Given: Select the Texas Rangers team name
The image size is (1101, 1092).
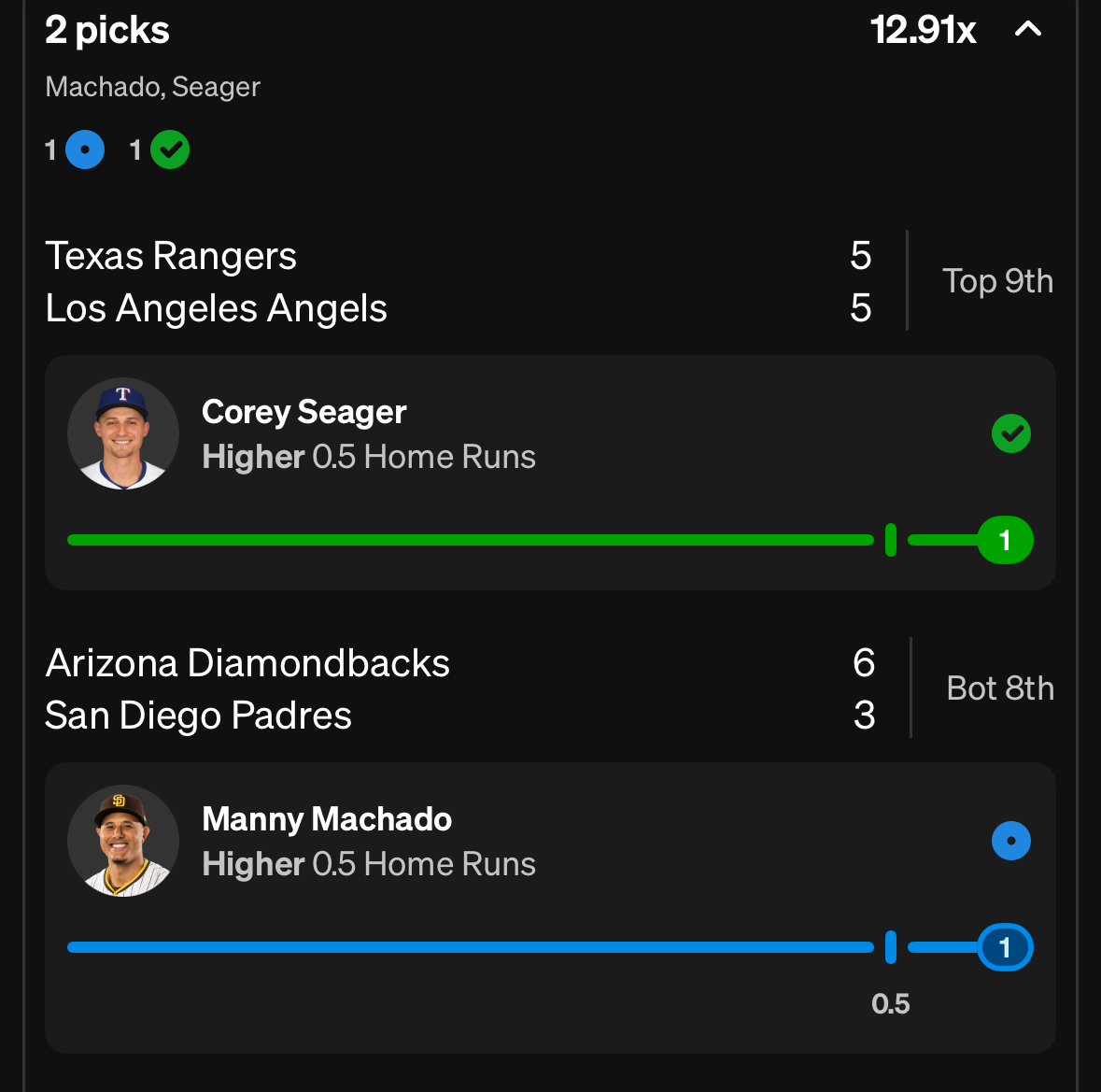Looking at the screenshot, I should 171,256.
